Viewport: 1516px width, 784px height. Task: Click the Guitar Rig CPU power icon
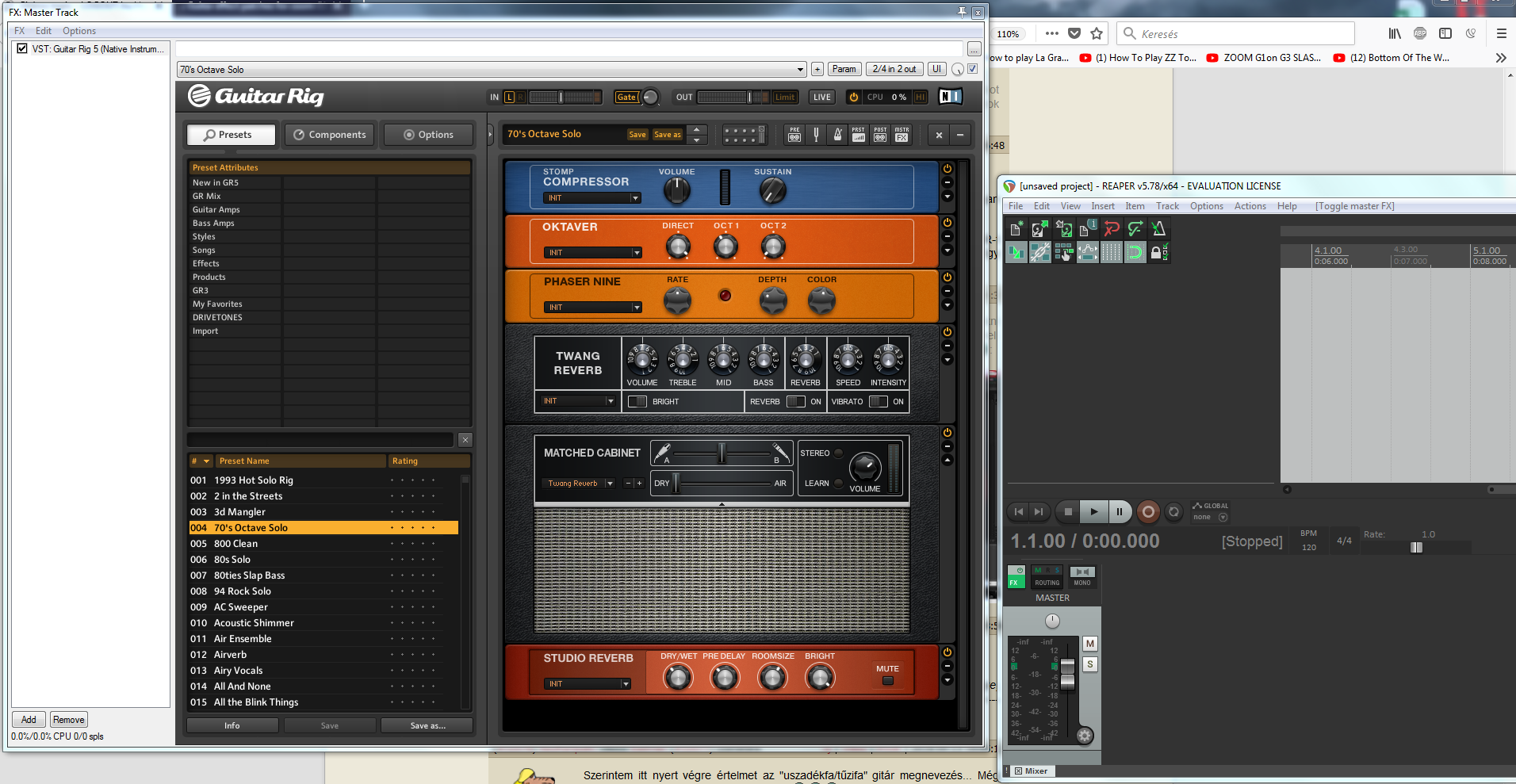pyautogui.click(x=854, y=98)
